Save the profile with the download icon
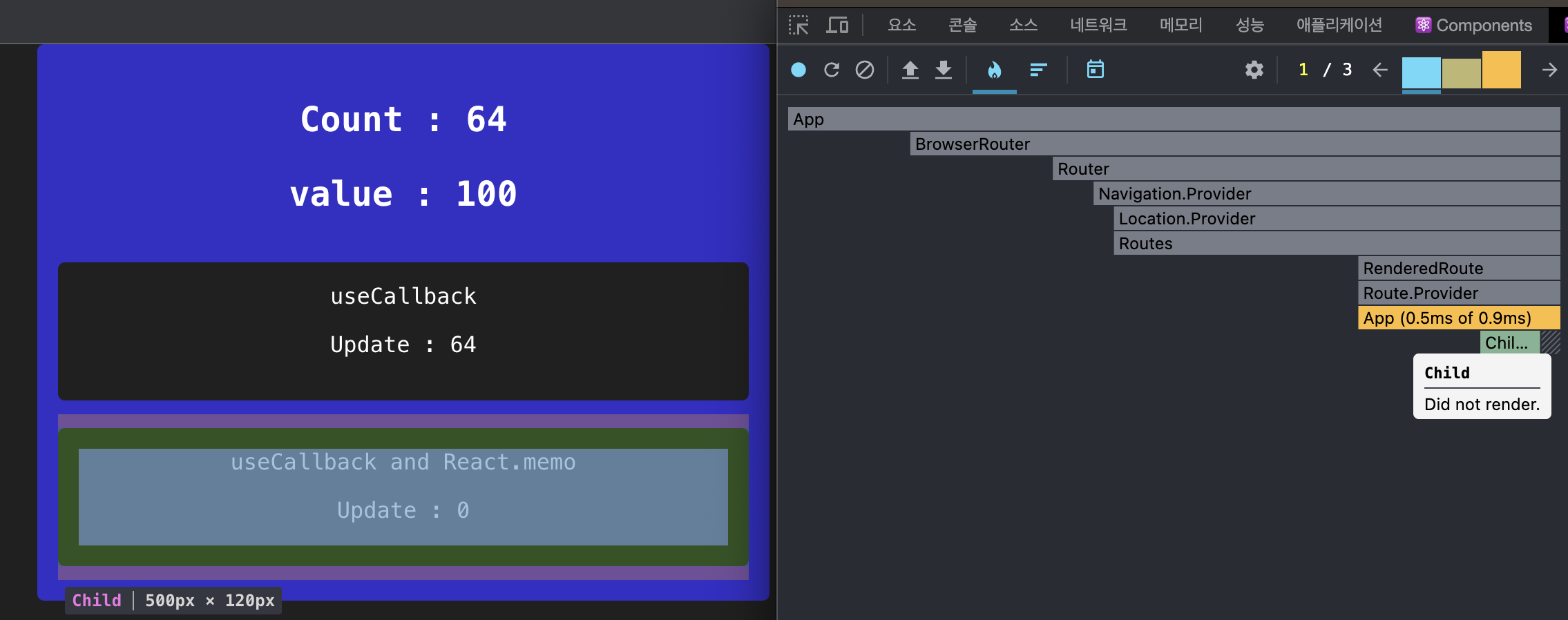 click(944, 70)
